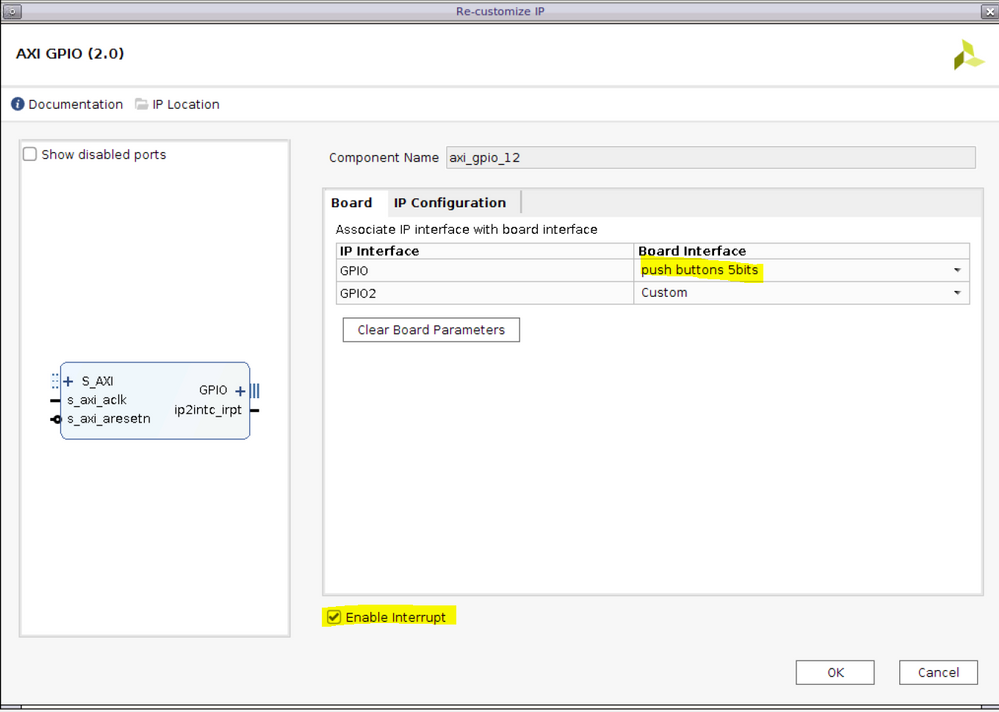Enable Show disabled ports
This screenshot has width=999, height=712.
(x=29, y=154)
